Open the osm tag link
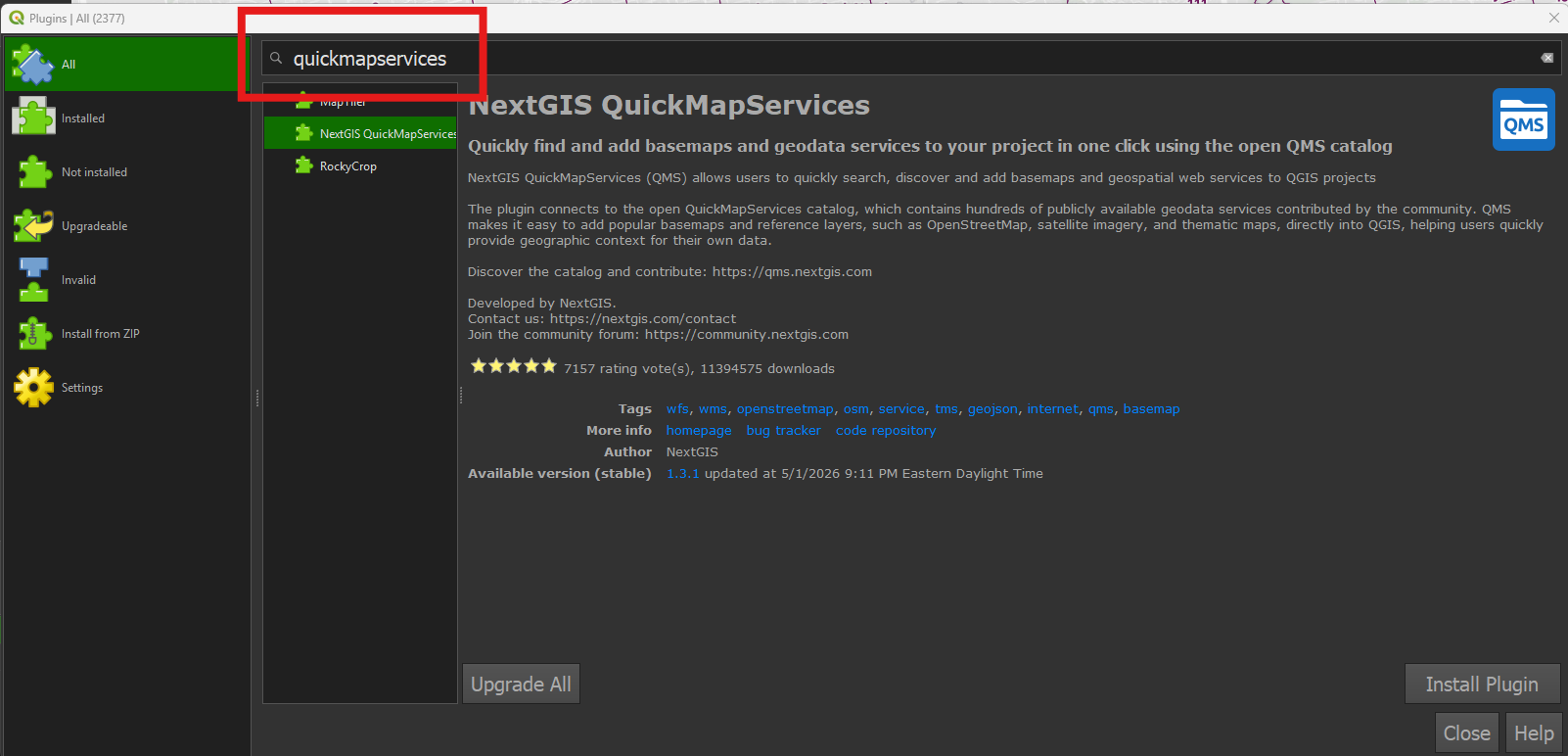The image size is (1568, 756). coord(855,409)
